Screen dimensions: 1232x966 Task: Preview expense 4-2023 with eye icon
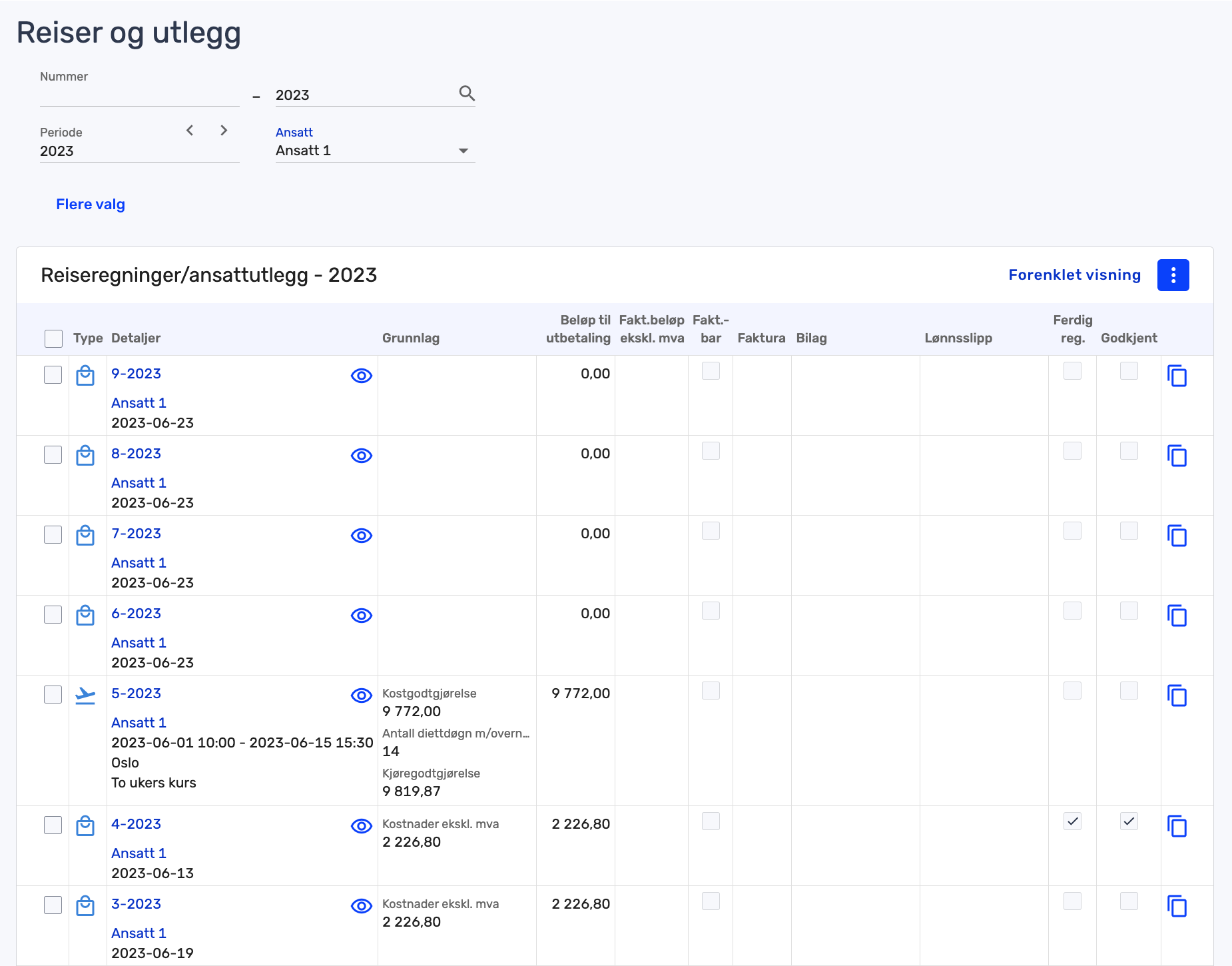[361, 826]
